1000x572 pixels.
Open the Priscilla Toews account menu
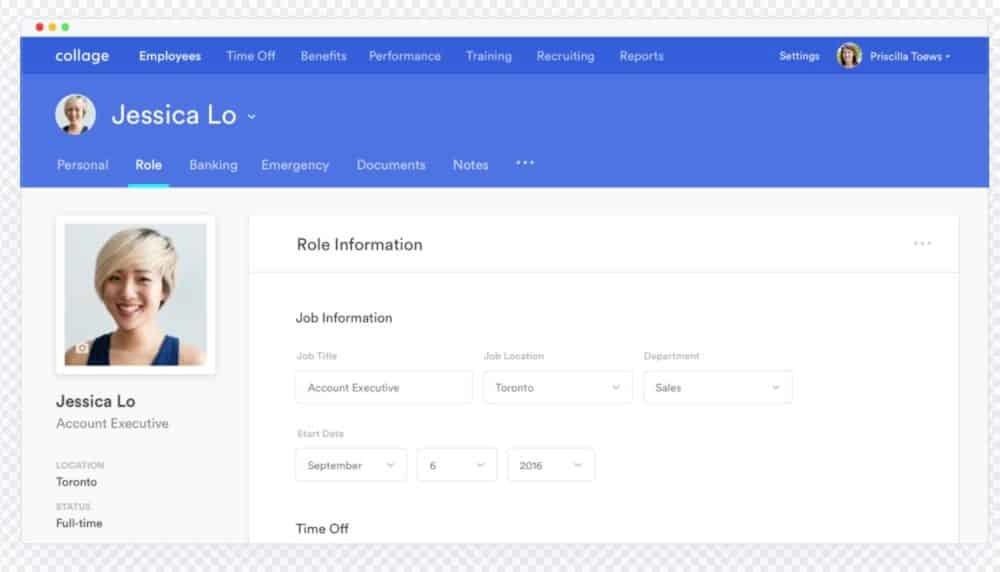[908, 57]
